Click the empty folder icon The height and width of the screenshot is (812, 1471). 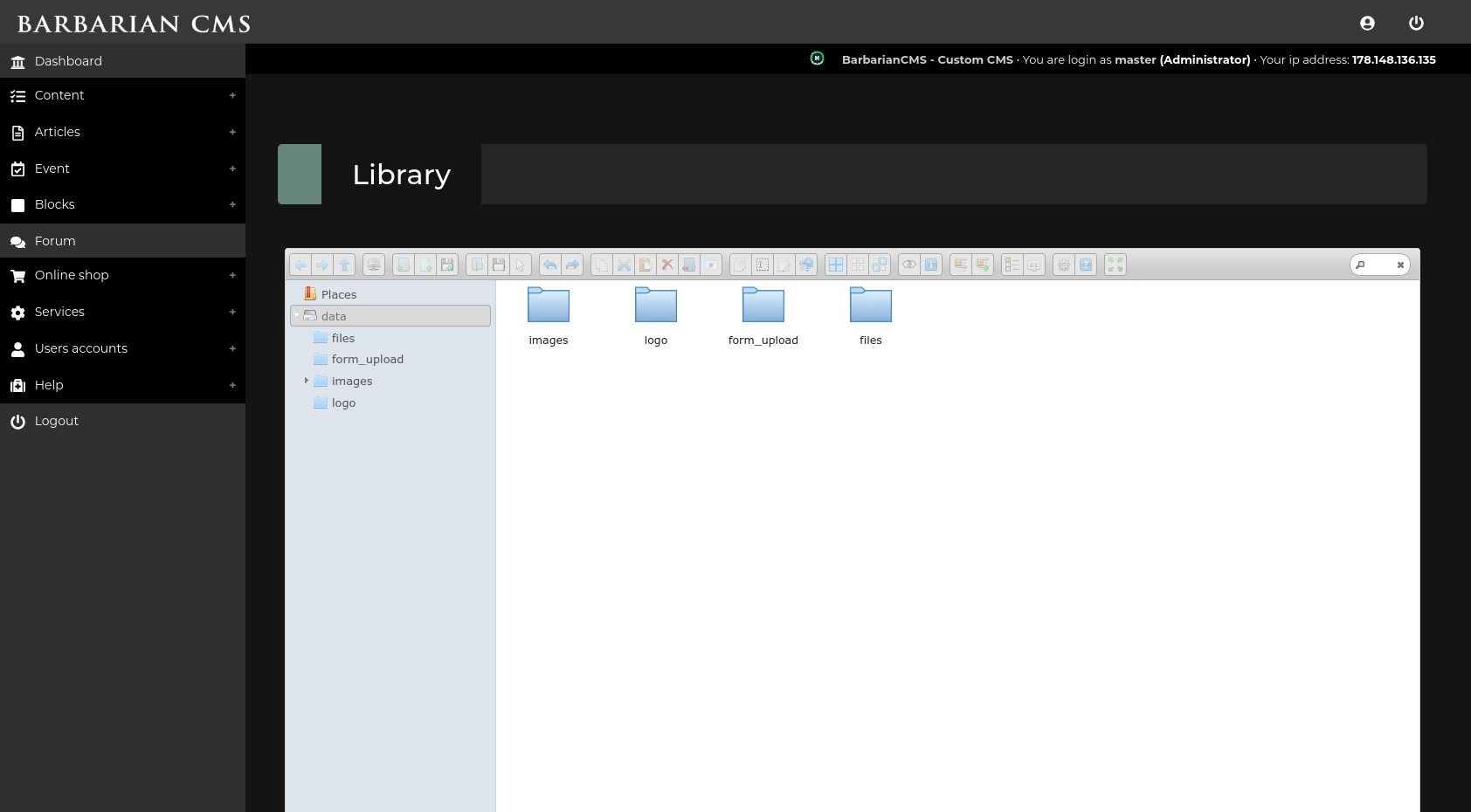click(689, 265)
